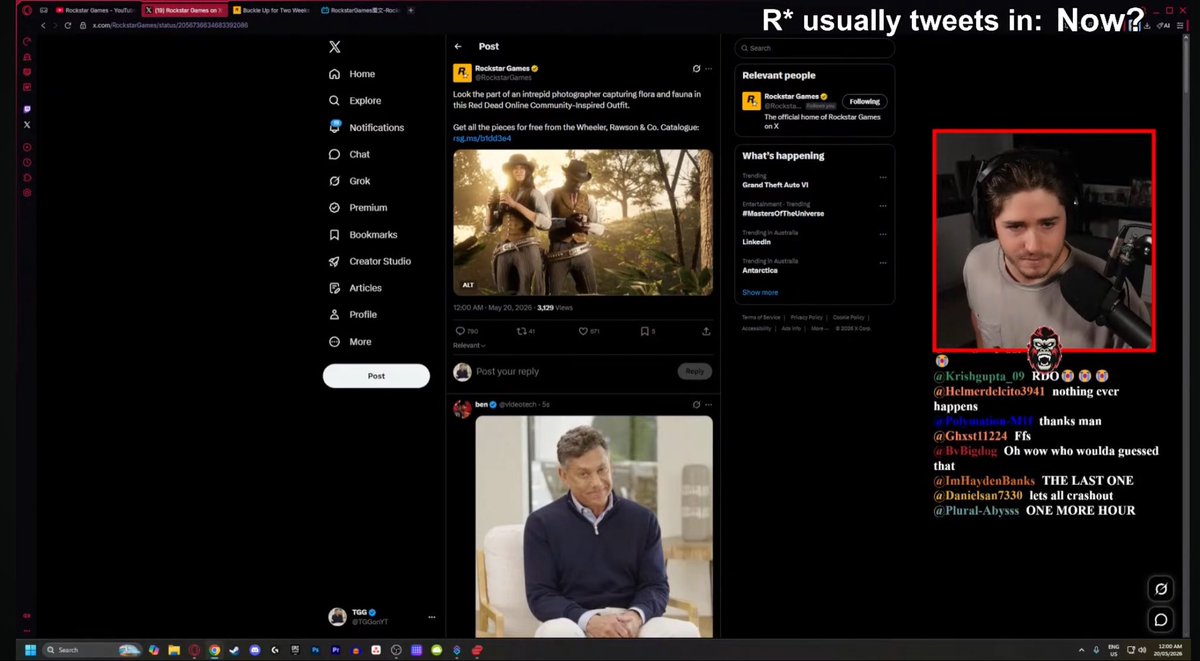Click the X Search box
The height and width of the screenshot is (661, 1200).
tap(814, 48)
